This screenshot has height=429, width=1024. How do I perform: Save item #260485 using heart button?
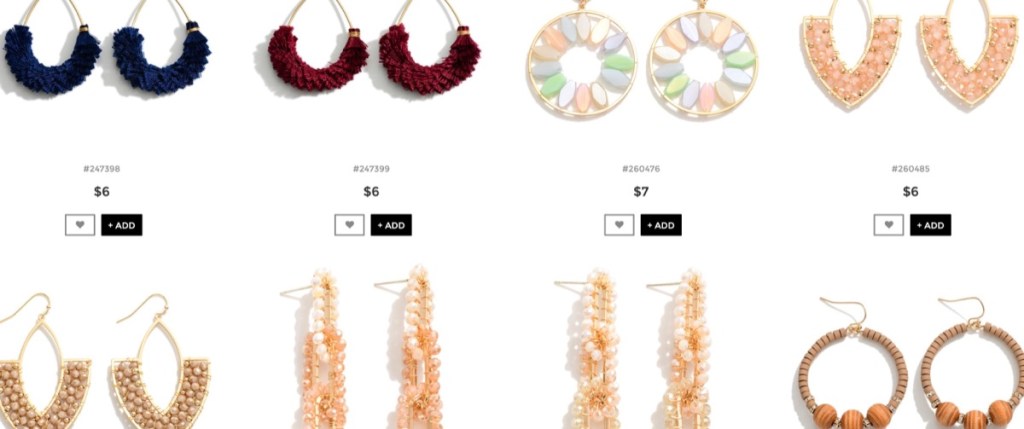pyautogui.click(x=889, y=225)
